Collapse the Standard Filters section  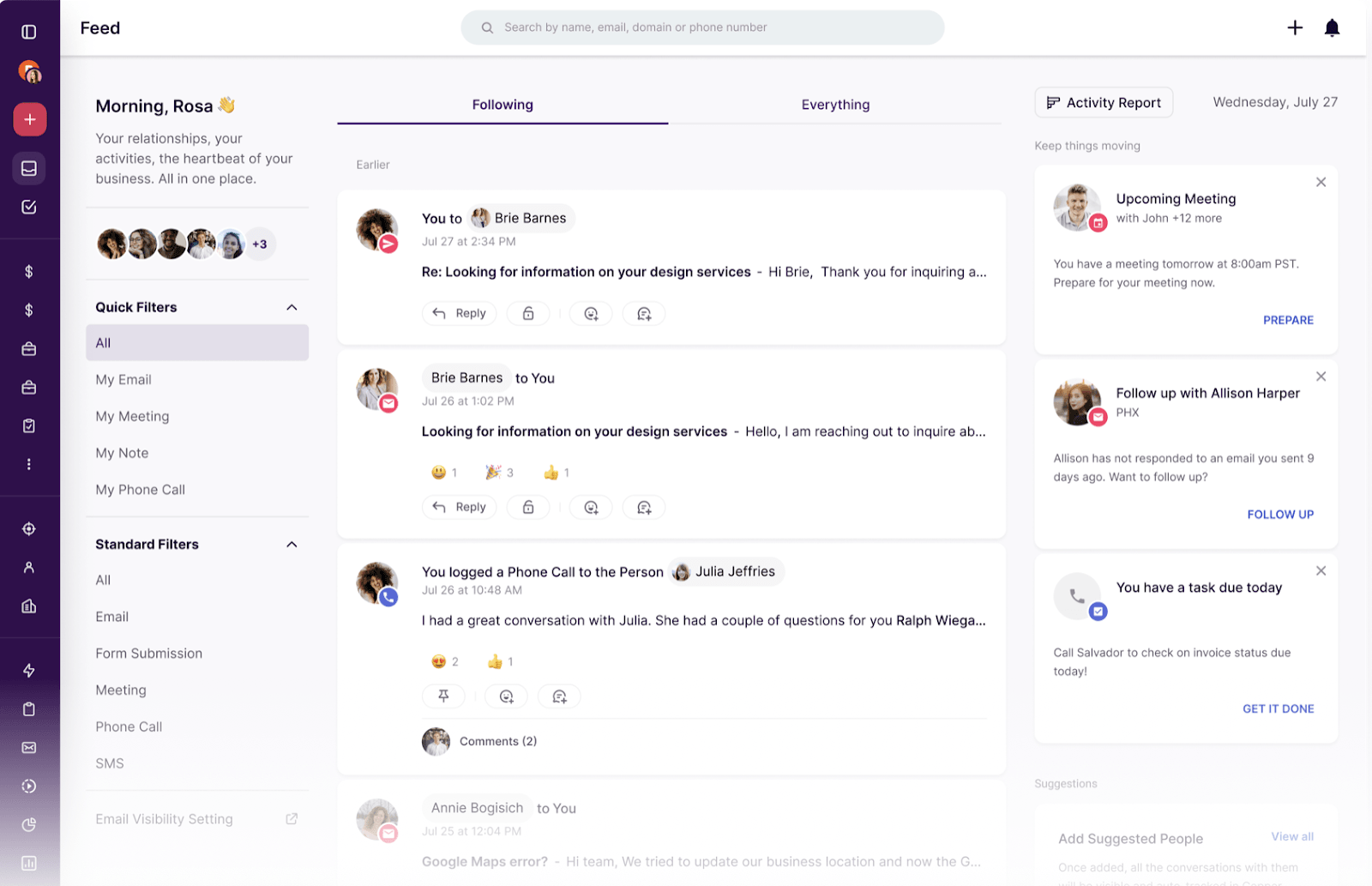pos(292,545)
